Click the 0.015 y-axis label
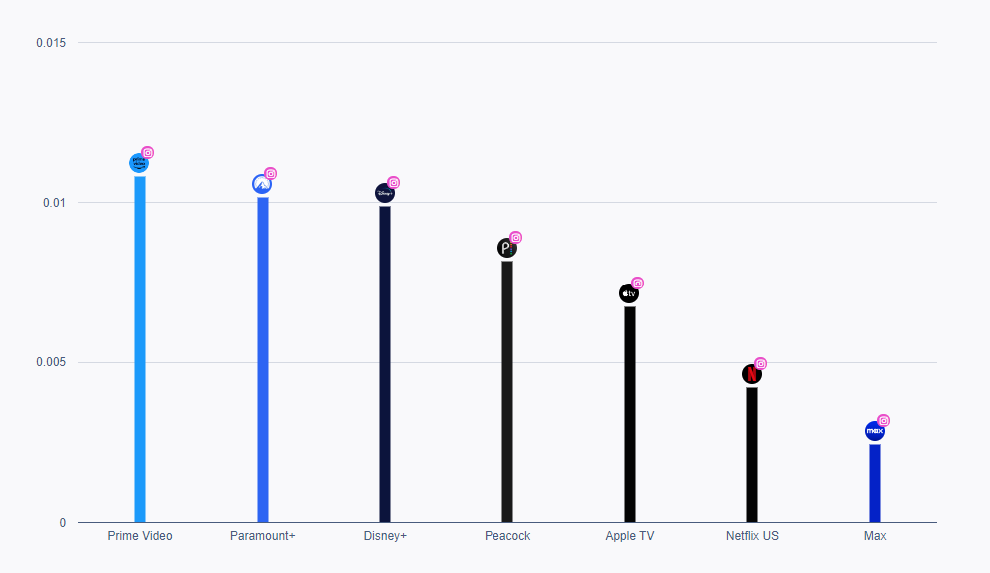 [51, 43]
